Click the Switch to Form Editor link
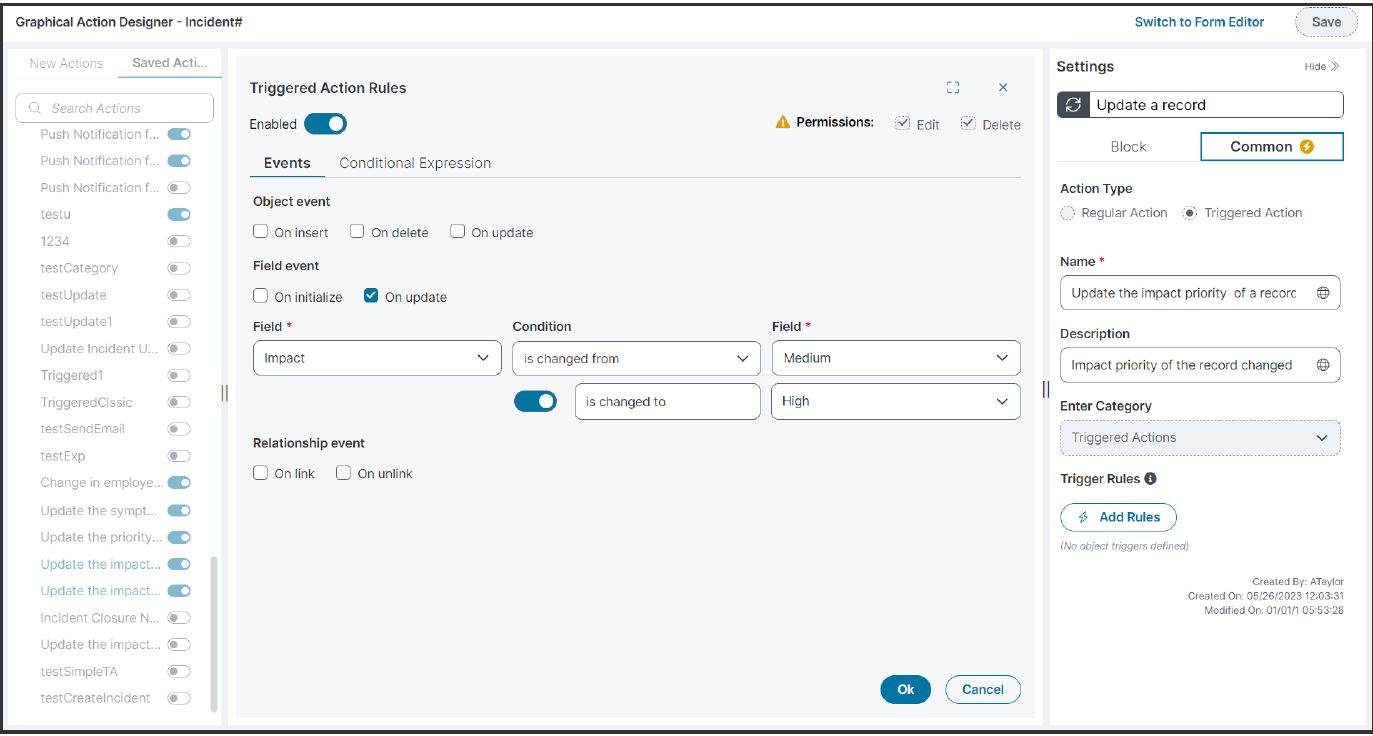The image size is (1373, 736). tap(1199, 21)
